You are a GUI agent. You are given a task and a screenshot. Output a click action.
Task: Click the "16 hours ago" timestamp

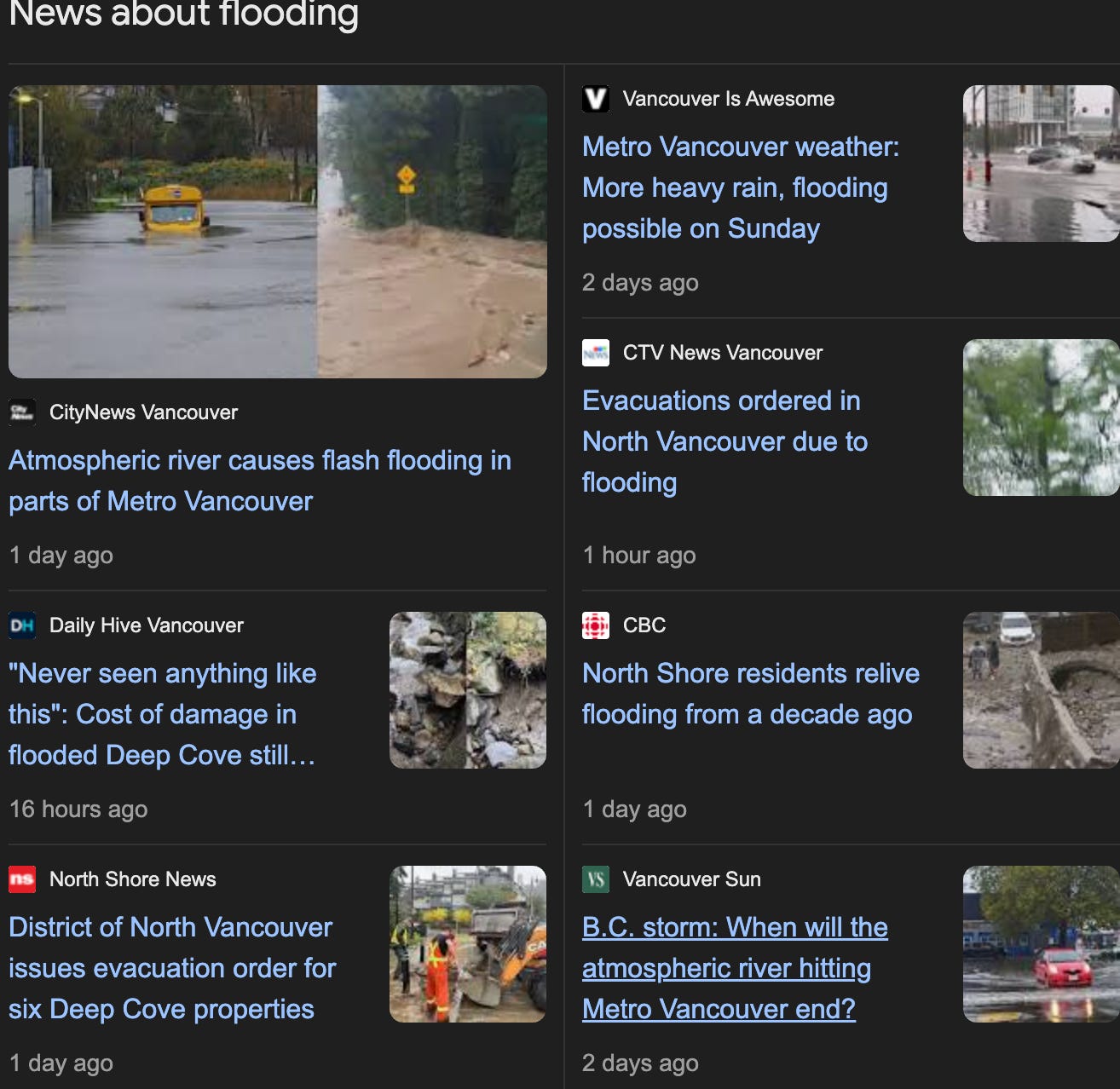pyautogui.click(x=78, y=810)
